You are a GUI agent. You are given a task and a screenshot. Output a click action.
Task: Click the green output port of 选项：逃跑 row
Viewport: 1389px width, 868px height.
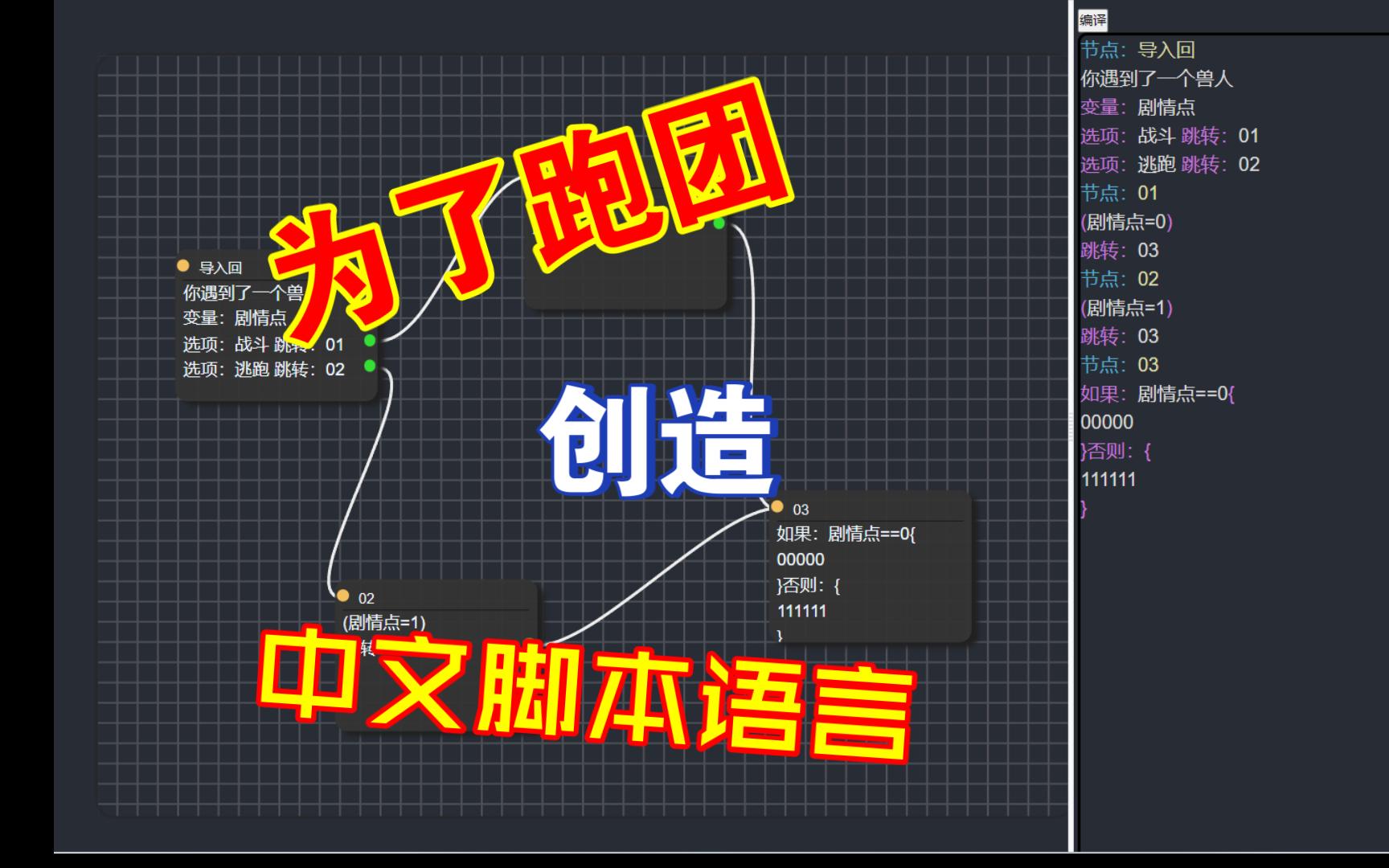(370, 366)
